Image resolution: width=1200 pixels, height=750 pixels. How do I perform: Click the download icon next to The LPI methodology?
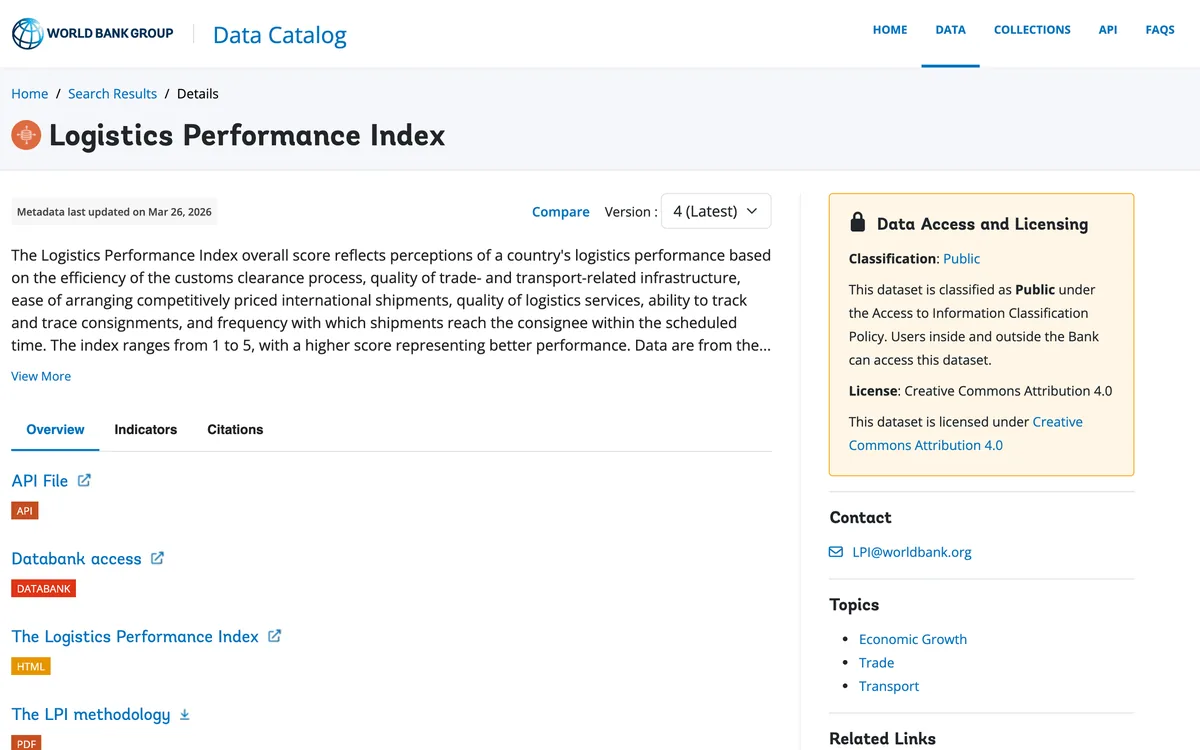(x=184, y=714)
